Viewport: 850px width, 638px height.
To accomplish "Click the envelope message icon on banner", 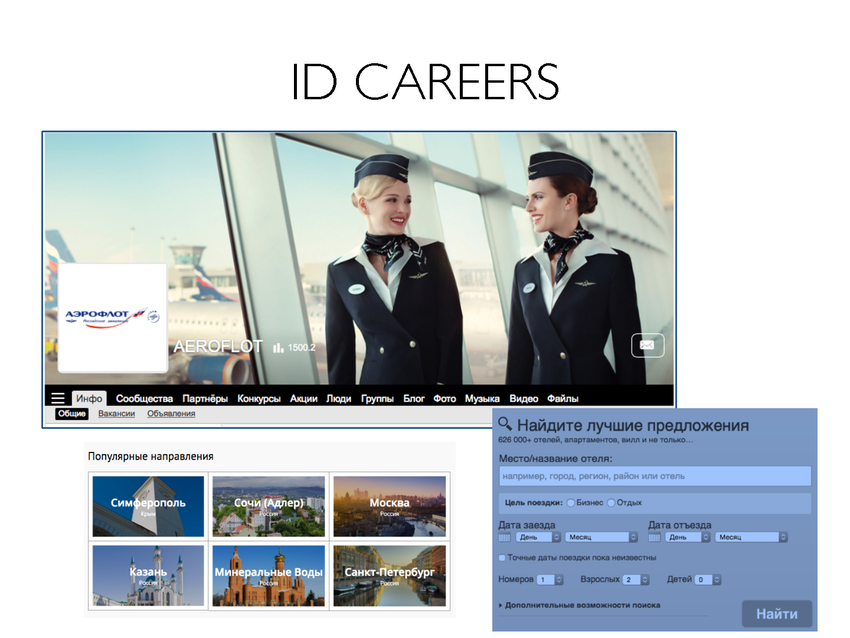I will point(647,345).
